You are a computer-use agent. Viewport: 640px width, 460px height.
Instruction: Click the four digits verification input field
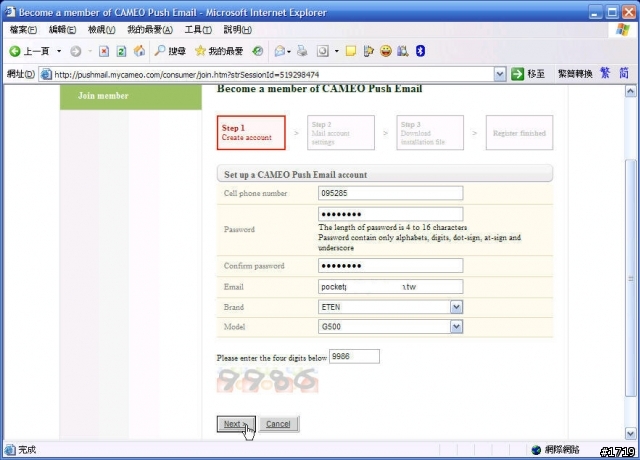(354, 356)
